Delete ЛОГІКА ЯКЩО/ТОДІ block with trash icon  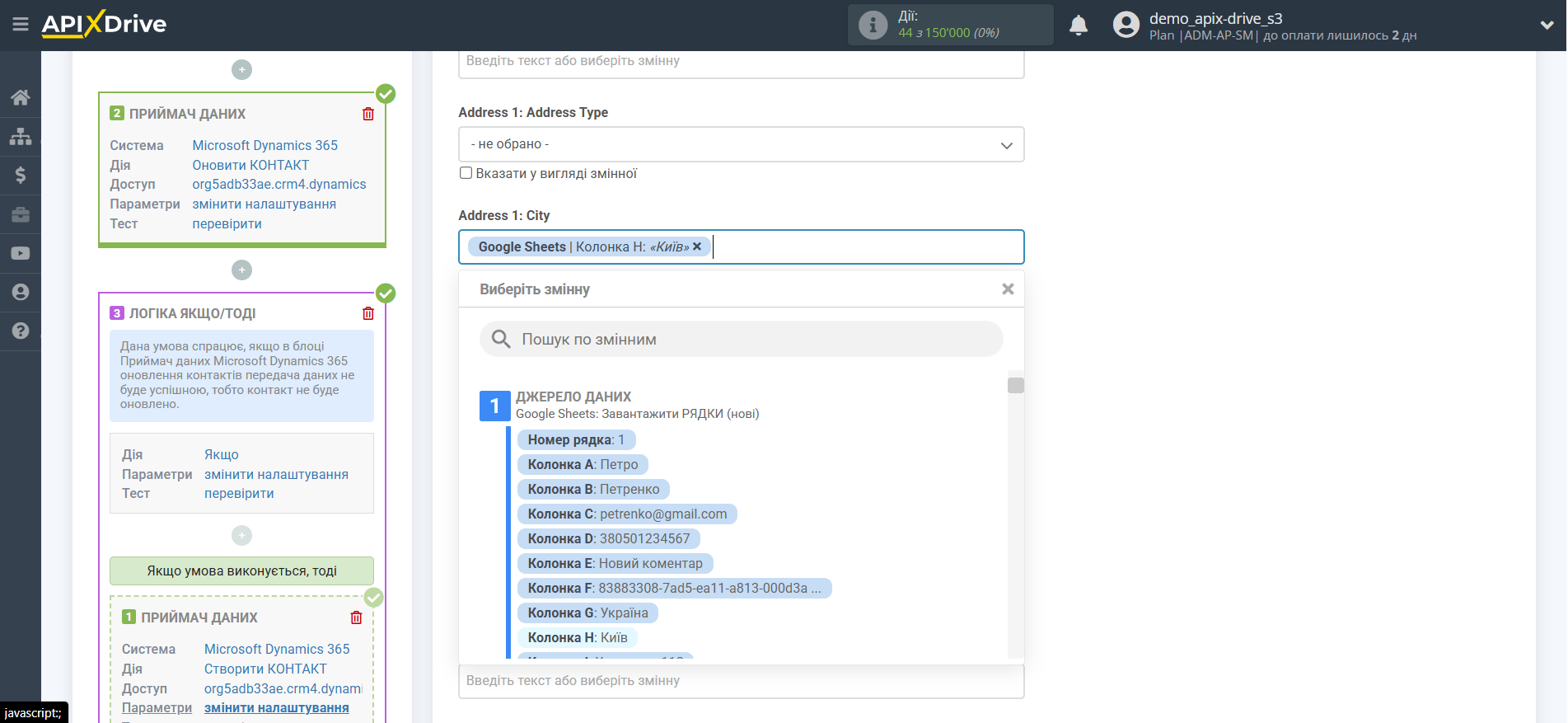coord(368,313)
